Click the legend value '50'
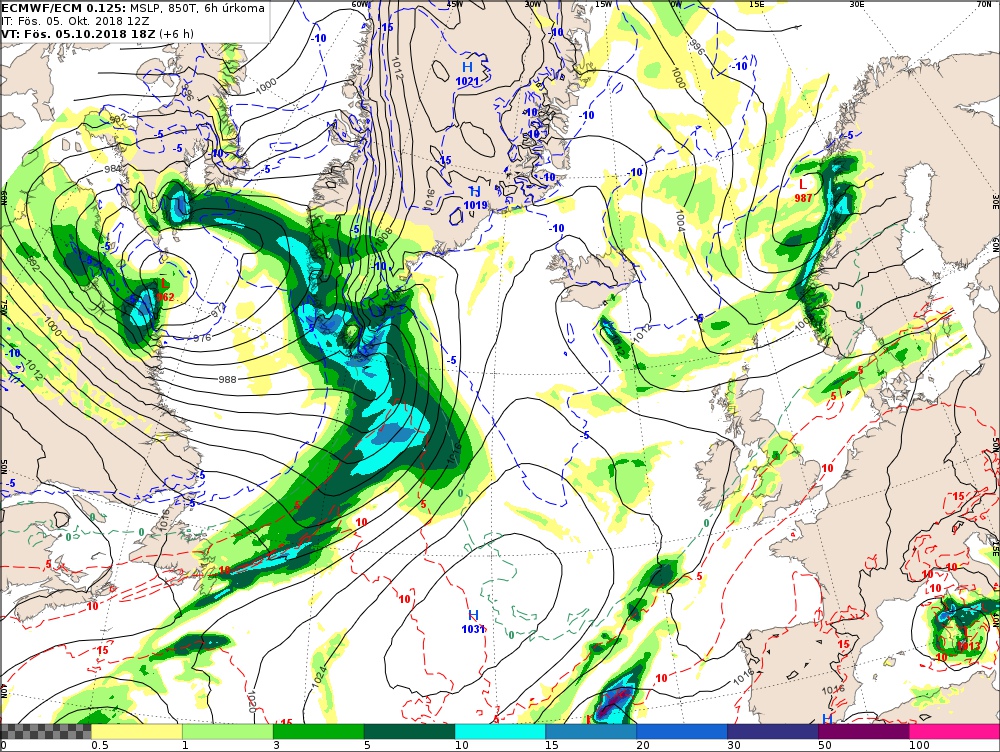 [825, 745]
